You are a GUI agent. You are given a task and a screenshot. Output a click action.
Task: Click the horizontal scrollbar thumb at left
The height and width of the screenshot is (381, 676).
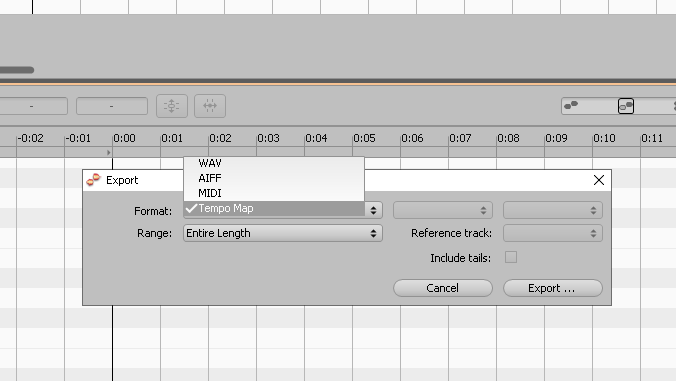click(17, 70)
